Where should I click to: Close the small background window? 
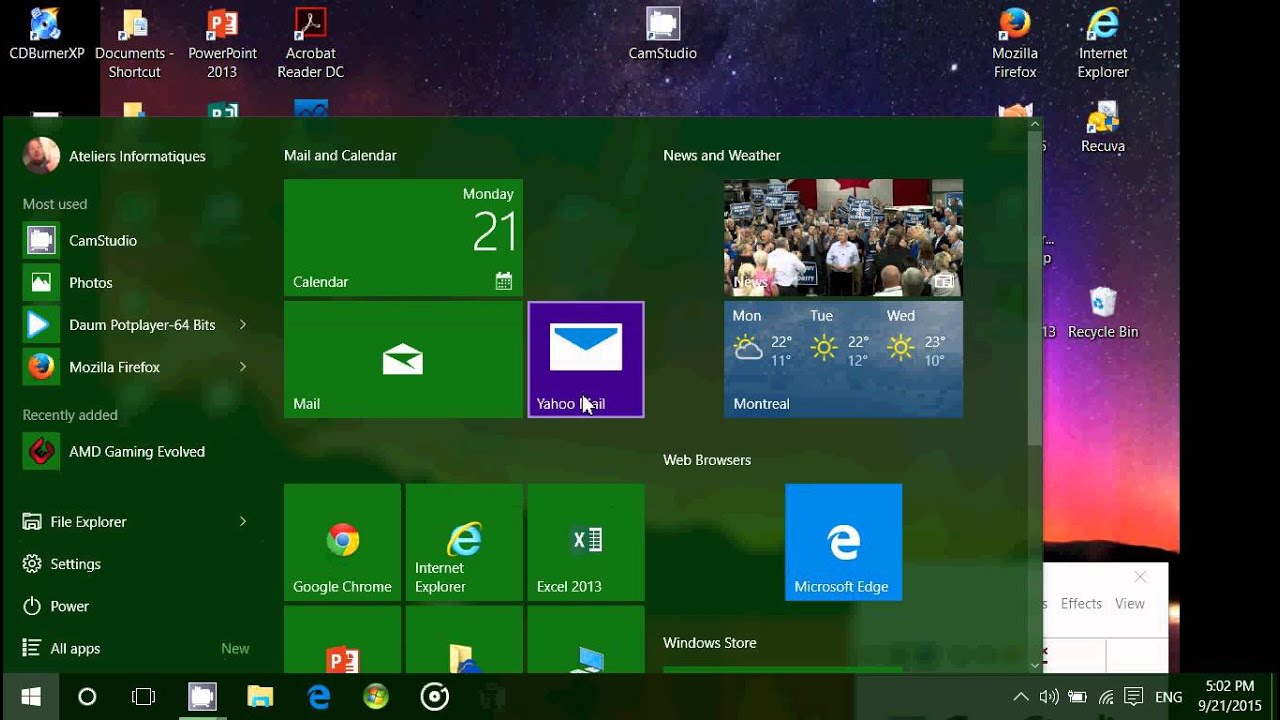click(x=1140, y=577)
